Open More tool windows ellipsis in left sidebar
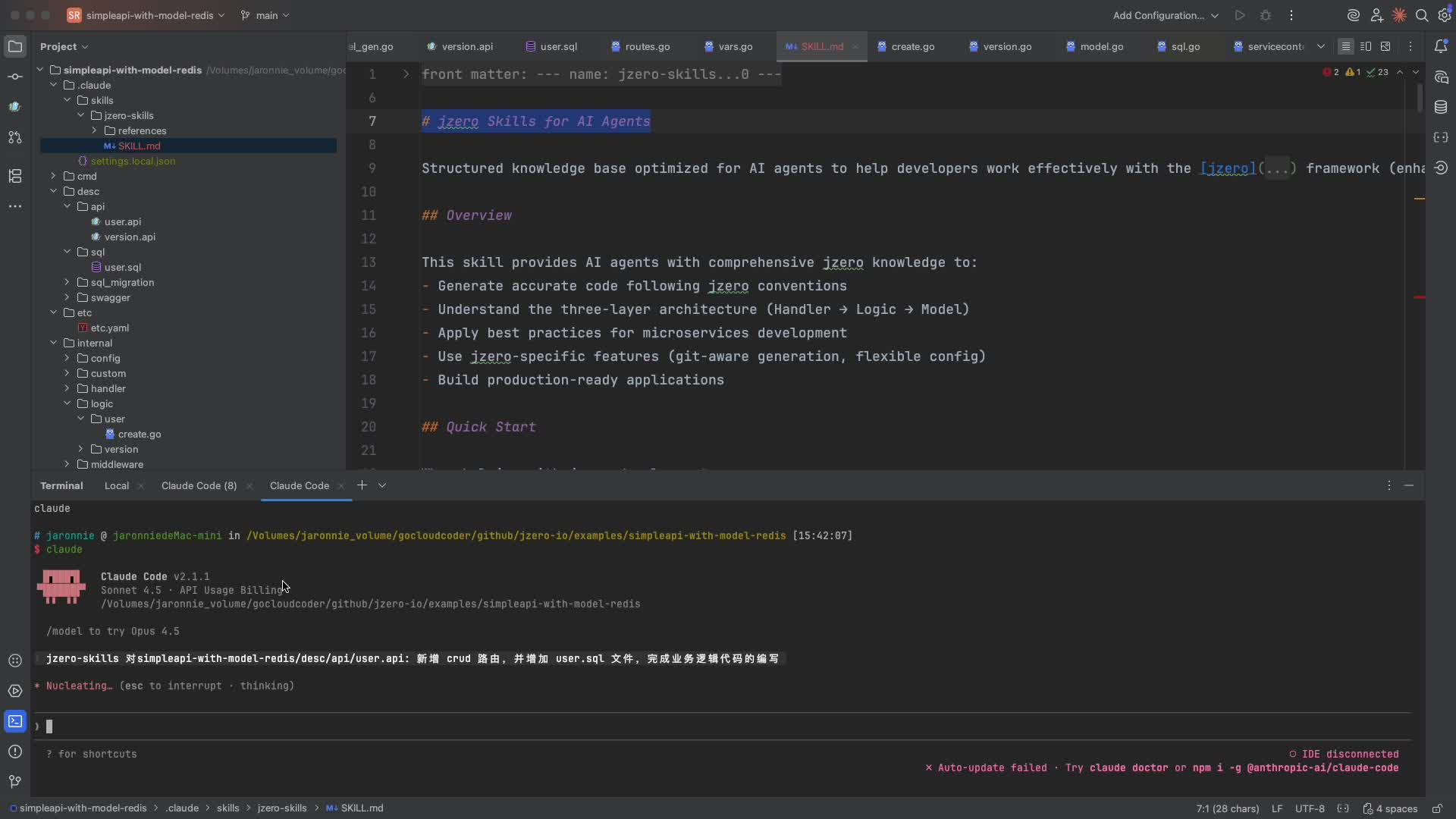The image size is (1456, 819). [14, 206]
